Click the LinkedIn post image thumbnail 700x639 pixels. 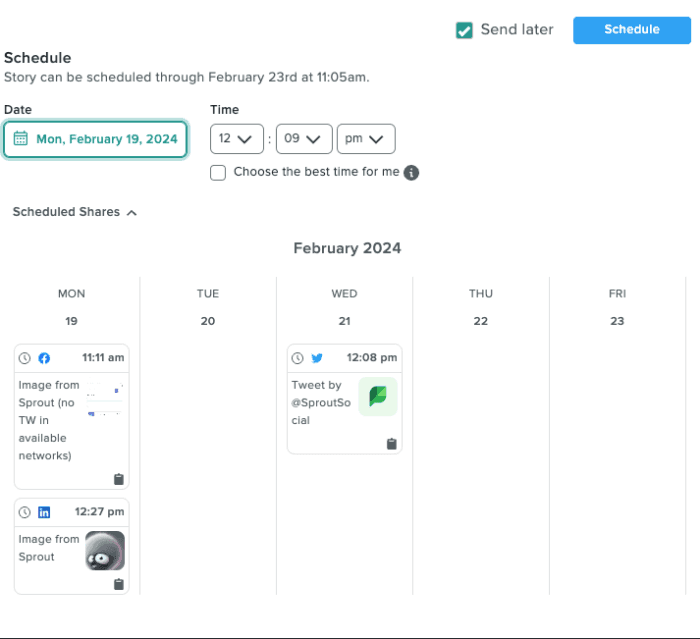(105, 550)
